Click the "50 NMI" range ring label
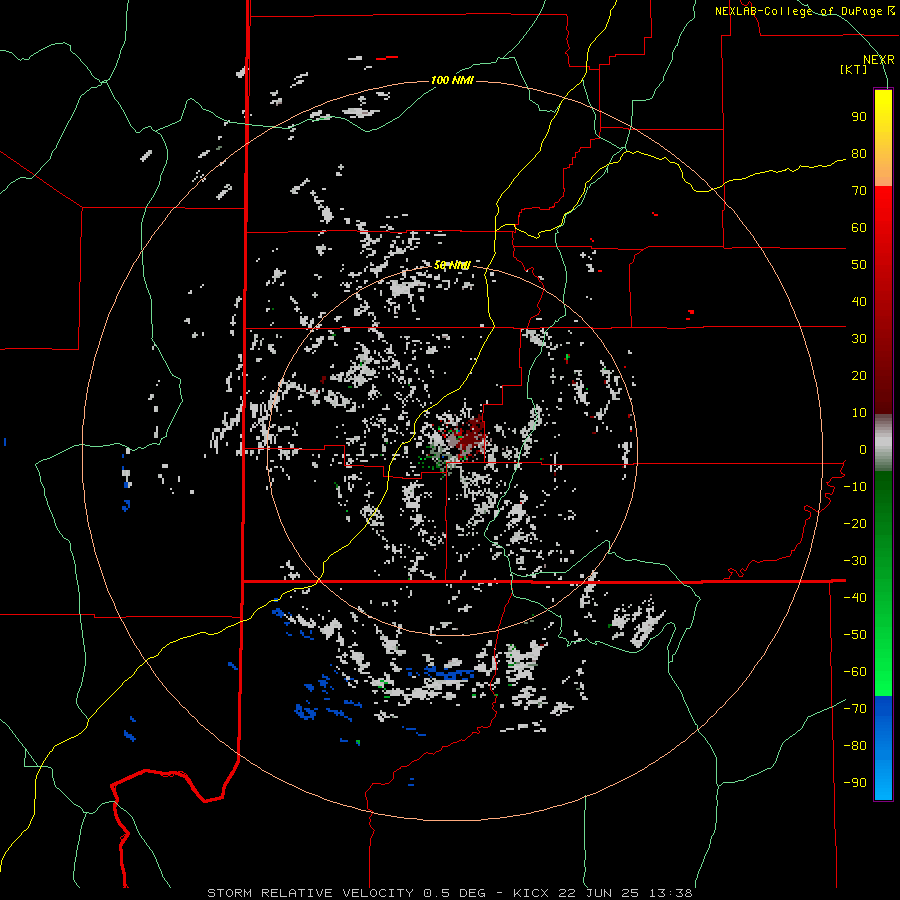This screenshot has width=900, height=900. click(x=452, y=265)
